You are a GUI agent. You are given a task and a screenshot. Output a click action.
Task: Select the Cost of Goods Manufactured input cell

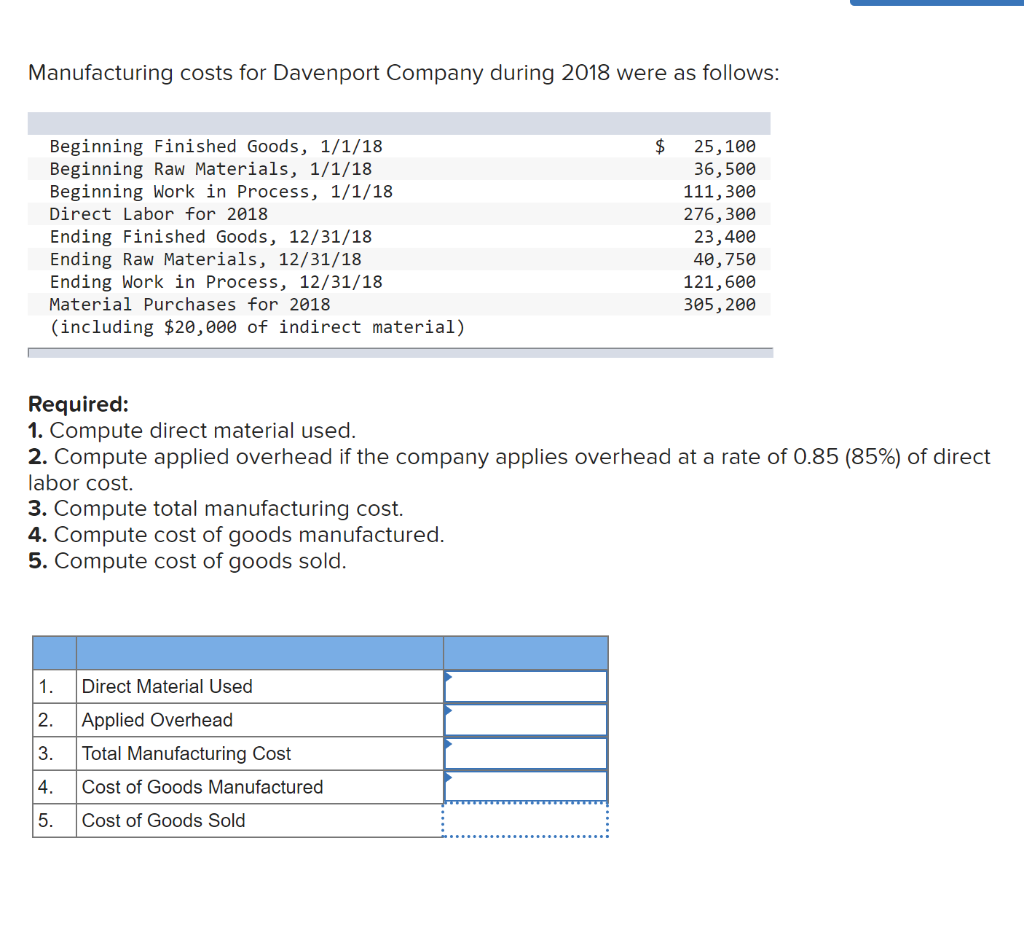(x=526, y=786)
